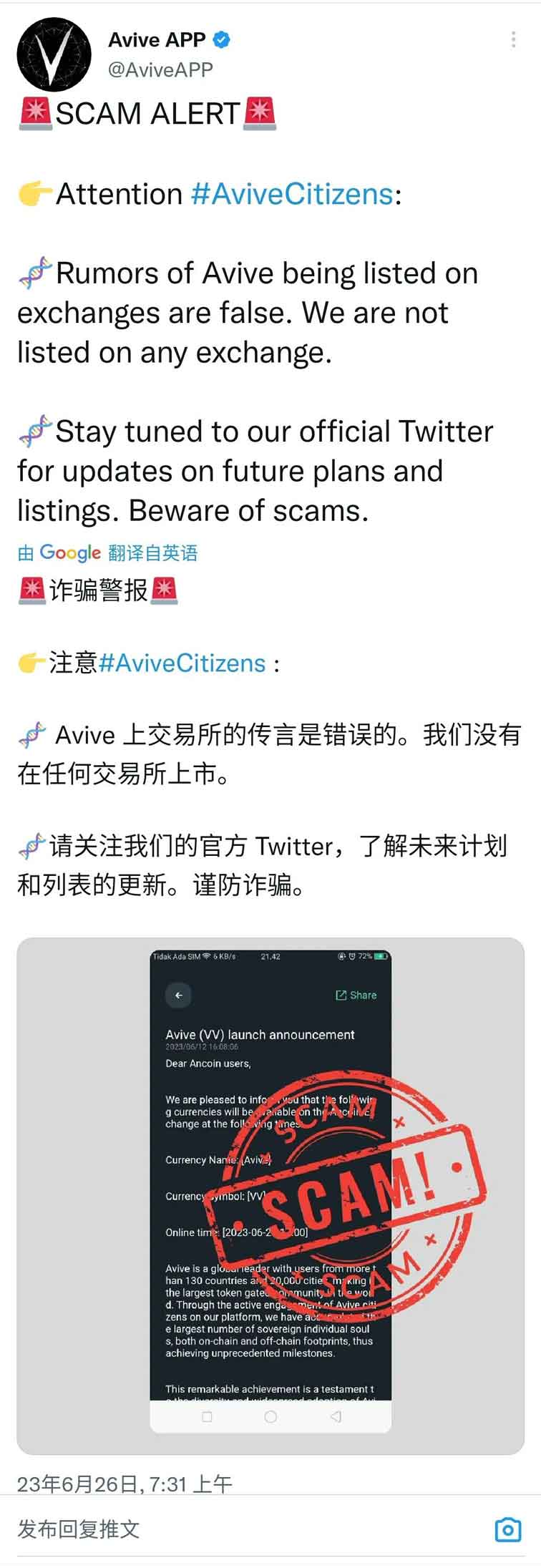The height and width of the screenshot is (1568, 541).
Task: Click the Google logo in translation line
Action: click(70, 552)
